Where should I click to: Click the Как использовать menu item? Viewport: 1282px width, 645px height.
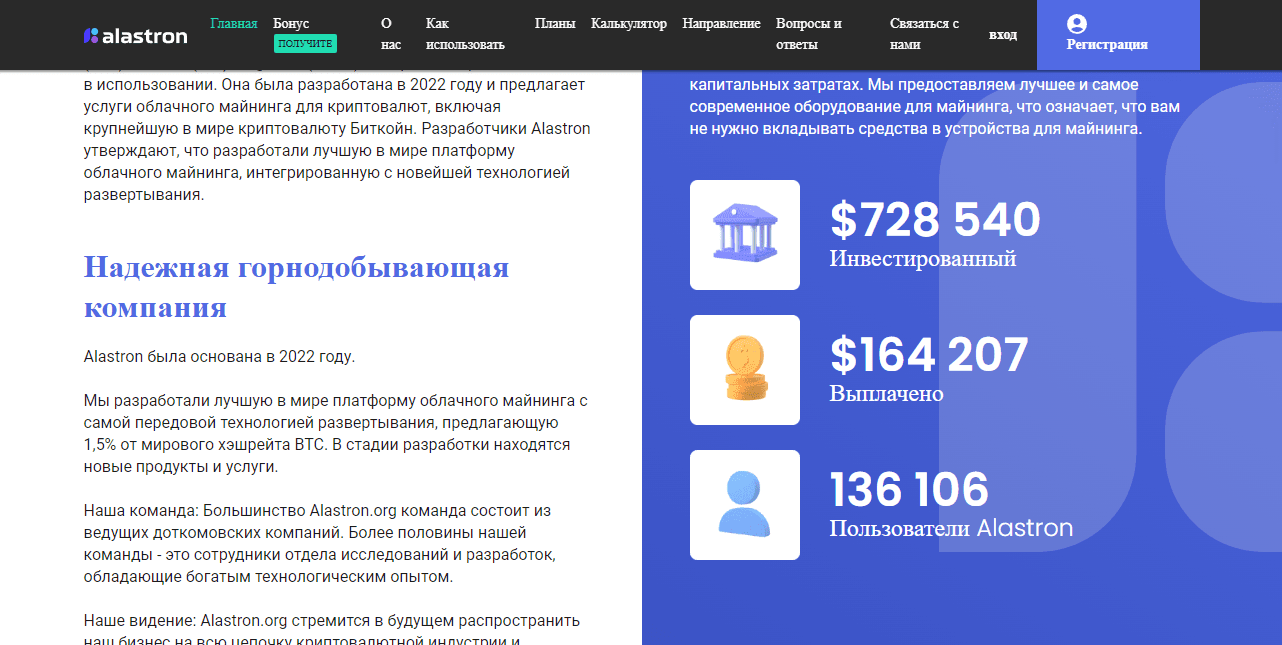pyautogui.click(x=463, y=33)
